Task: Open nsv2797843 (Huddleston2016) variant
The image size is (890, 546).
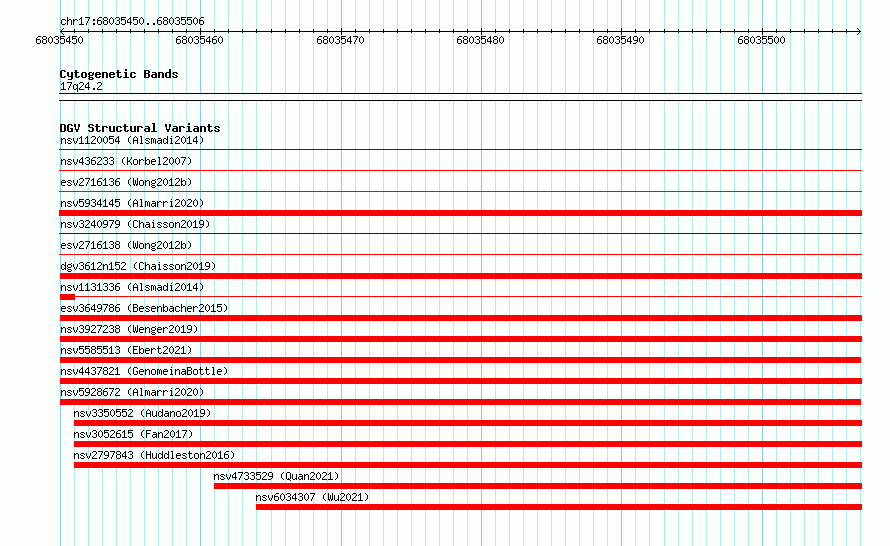Action: pos(154,455)
